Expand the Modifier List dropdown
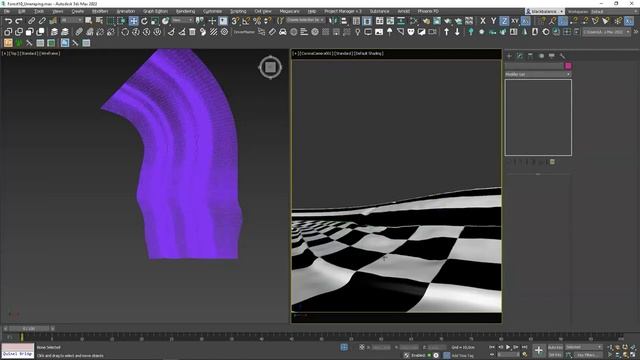 click(x=538, y=74)
